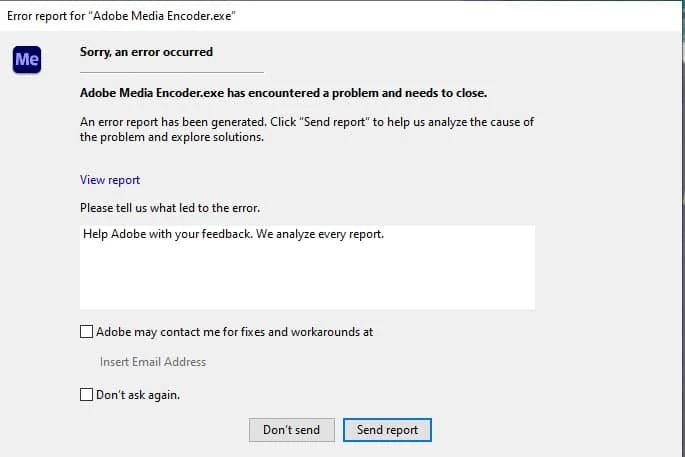Image resolution: width=685 pixels, height=457 pixels.
Task: Click the 'An error report has been generated' paragraph
Action: pos(307,129)
